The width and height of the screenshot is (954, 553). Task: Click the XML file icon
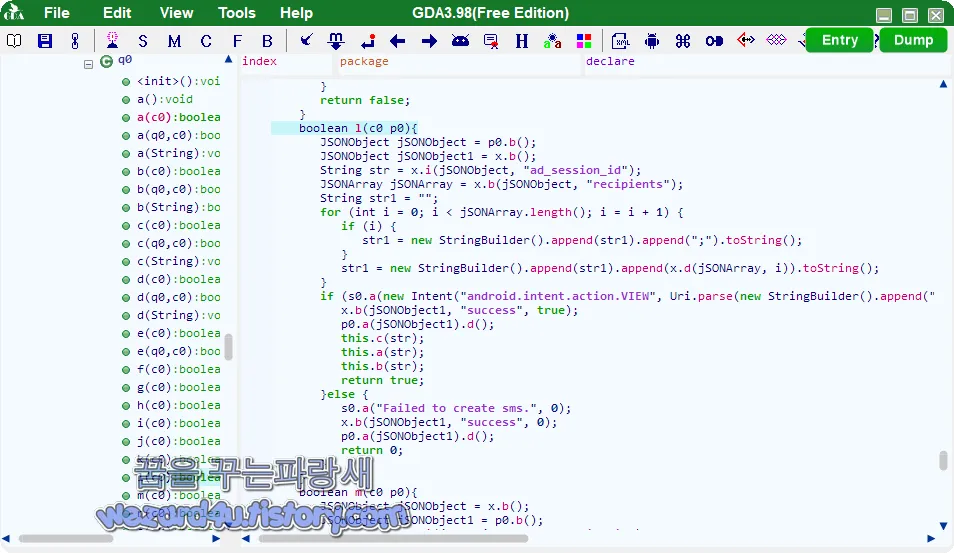tap(621, 41)
